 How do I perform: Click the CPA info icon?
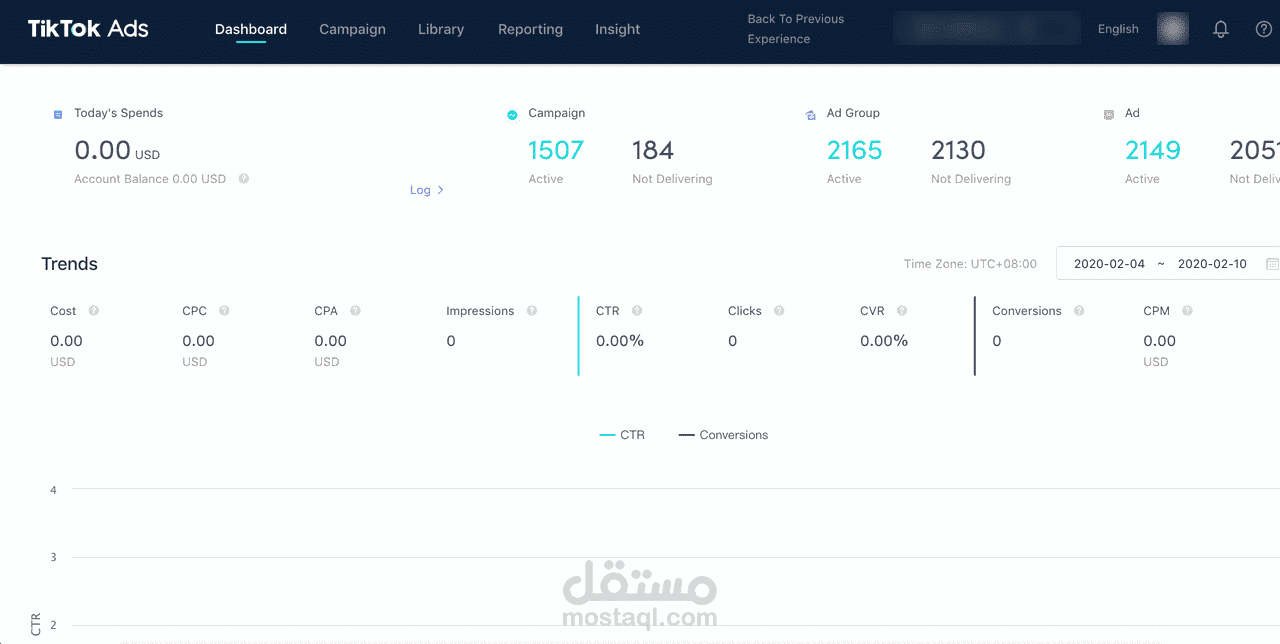tap(355, 311)
